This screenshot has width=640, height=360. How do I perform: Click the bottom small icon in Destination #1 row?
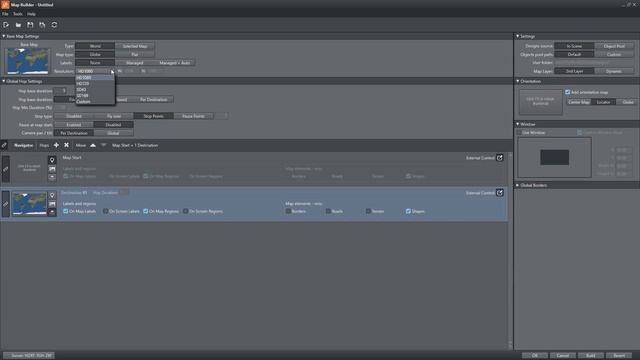(x=52, y=212)
